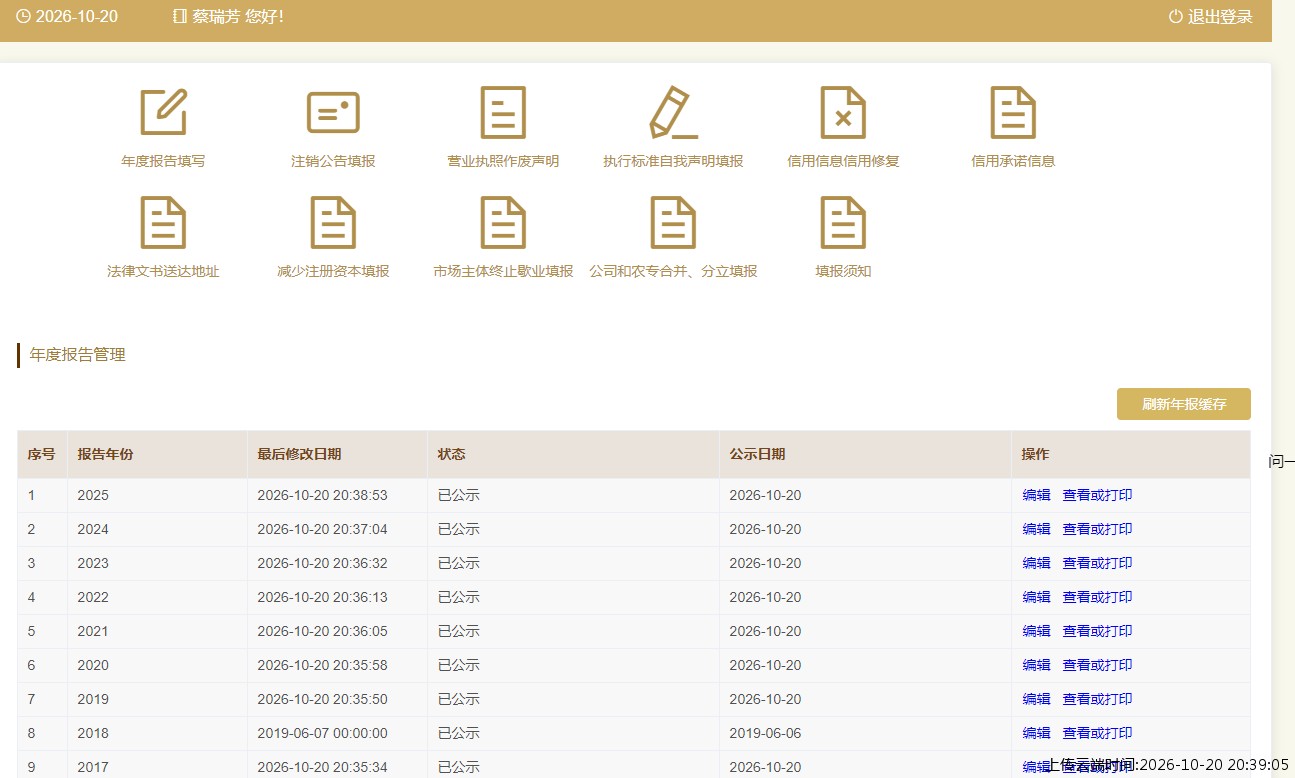Viewport: 1295px width, 778px height.
Task: Log out via 退出登录
Action: point(1220,16)
